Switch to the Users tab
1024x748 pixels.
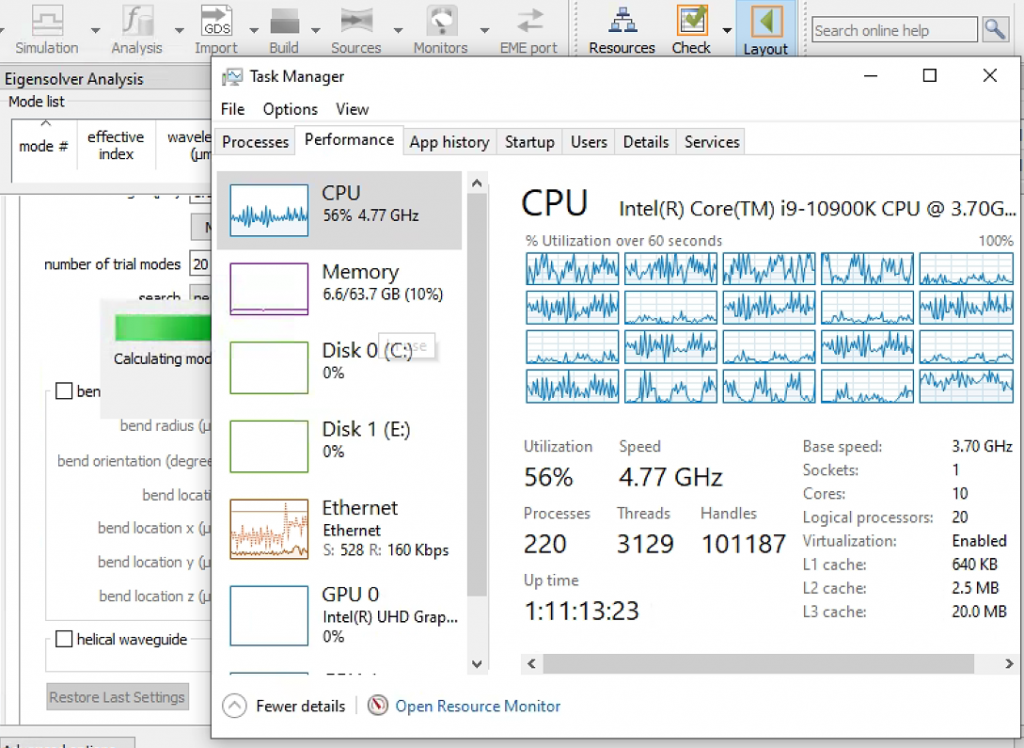589,142
